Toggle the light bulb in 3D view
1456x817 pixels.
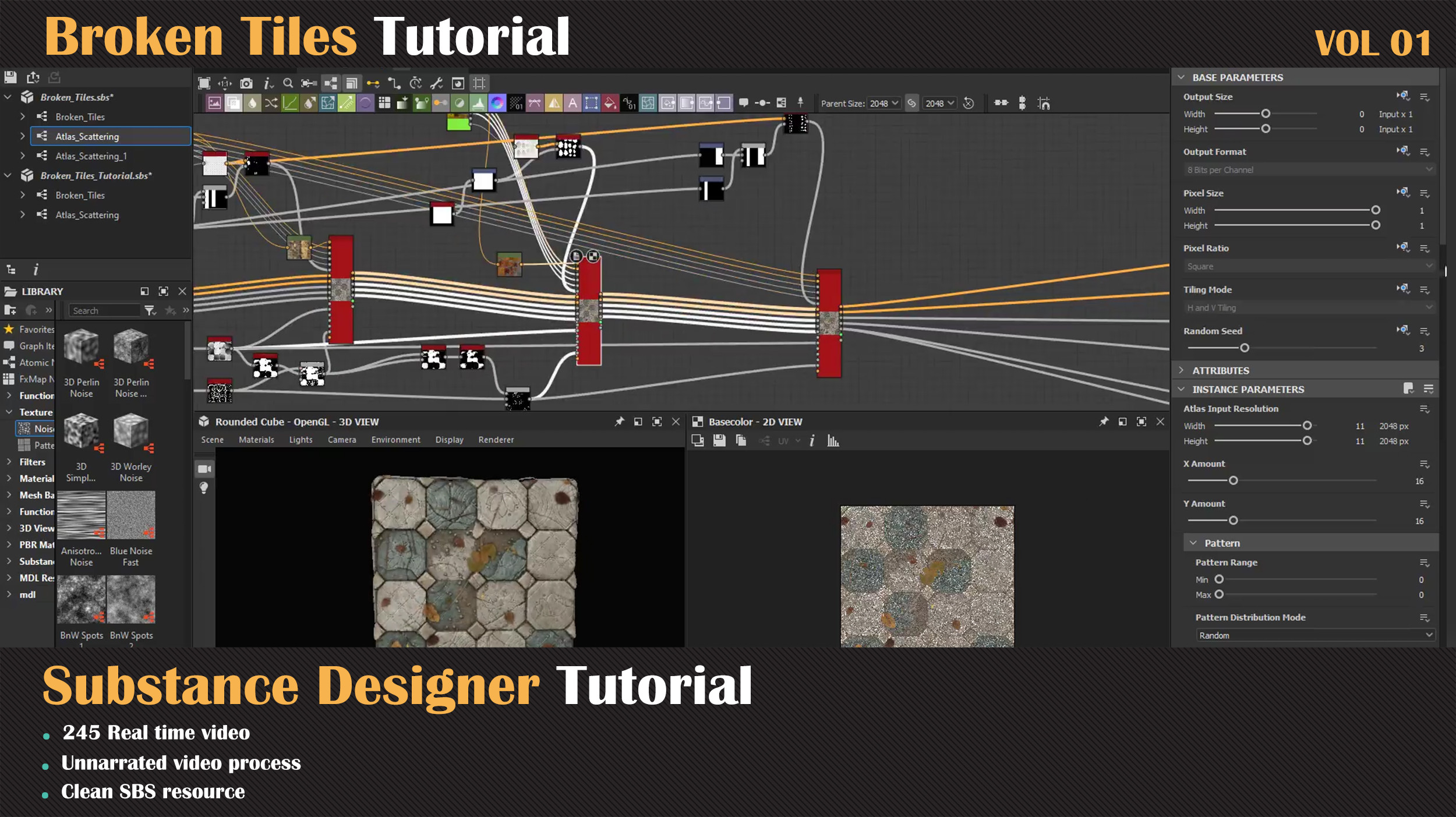[204, 488]
